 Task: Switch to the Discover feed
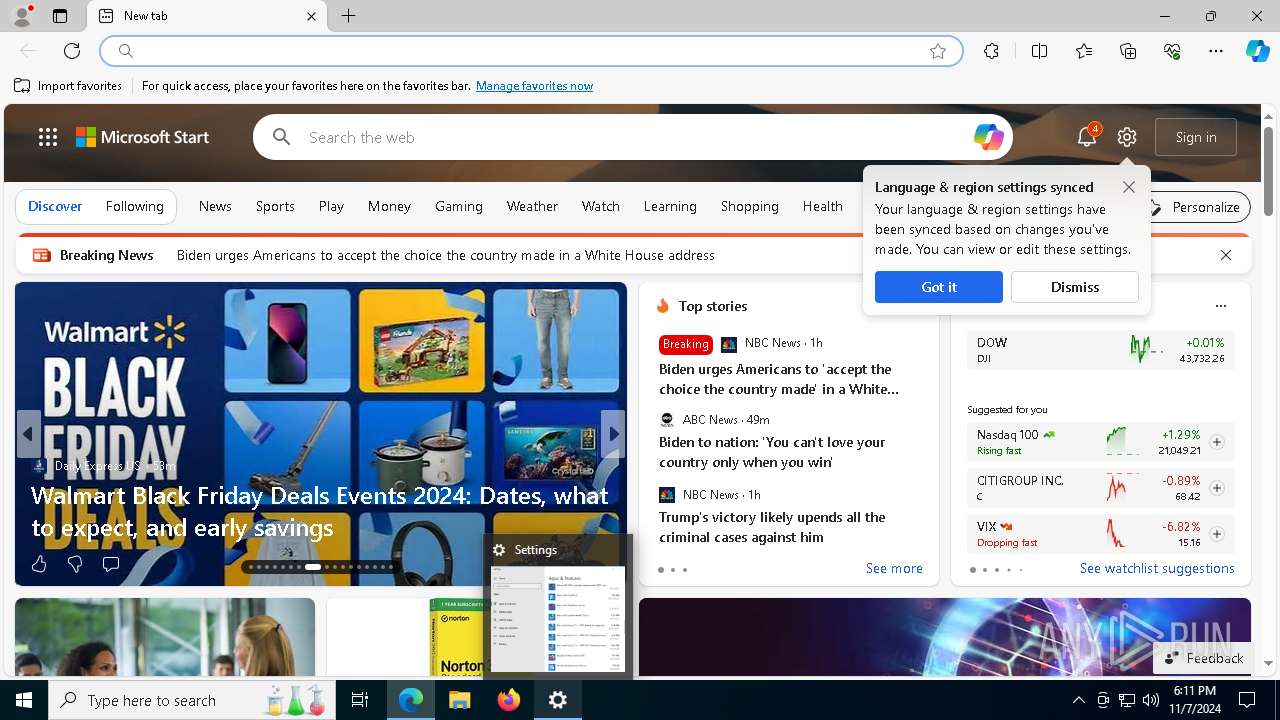click(55, 206)
